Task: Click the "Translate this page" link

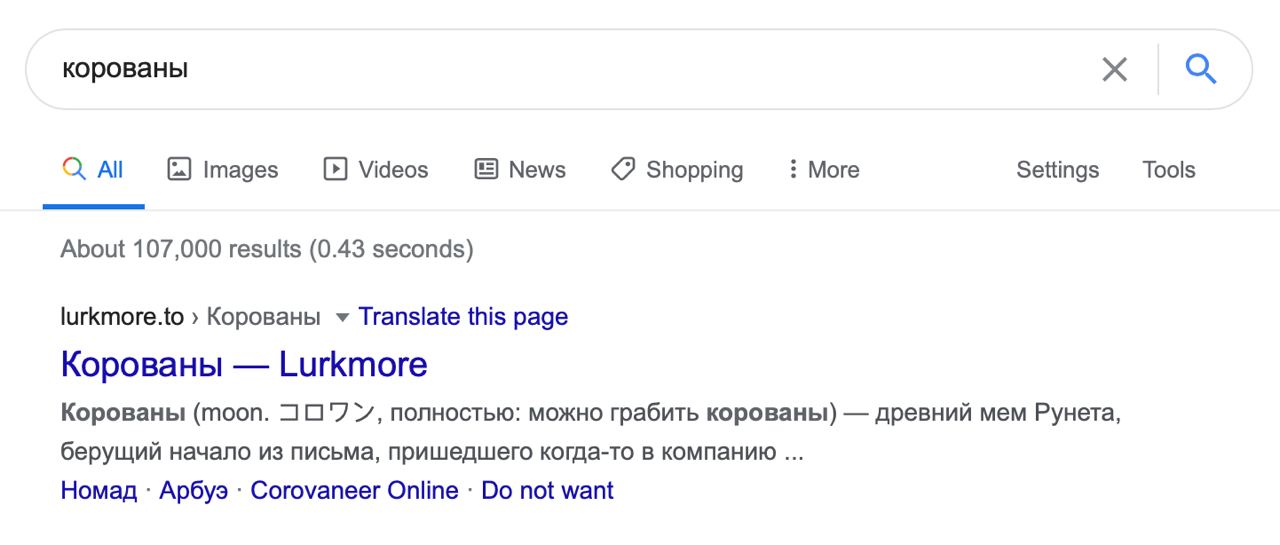Action: 463,317
